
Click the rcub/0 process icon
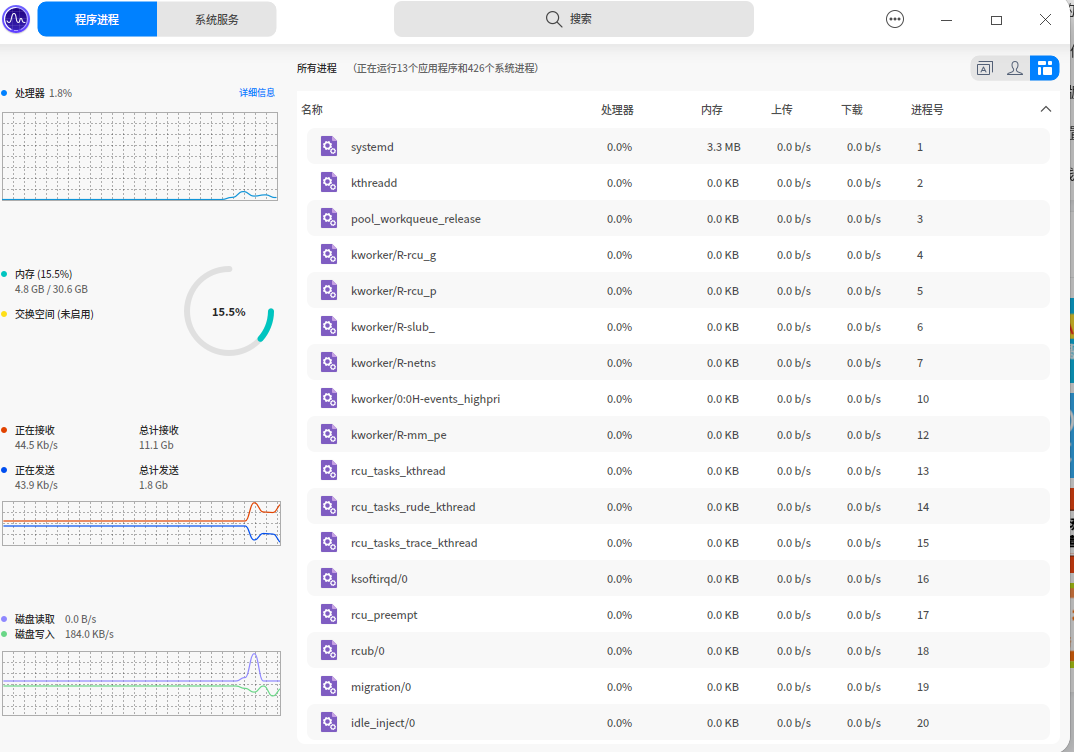[x=329, y=651]
